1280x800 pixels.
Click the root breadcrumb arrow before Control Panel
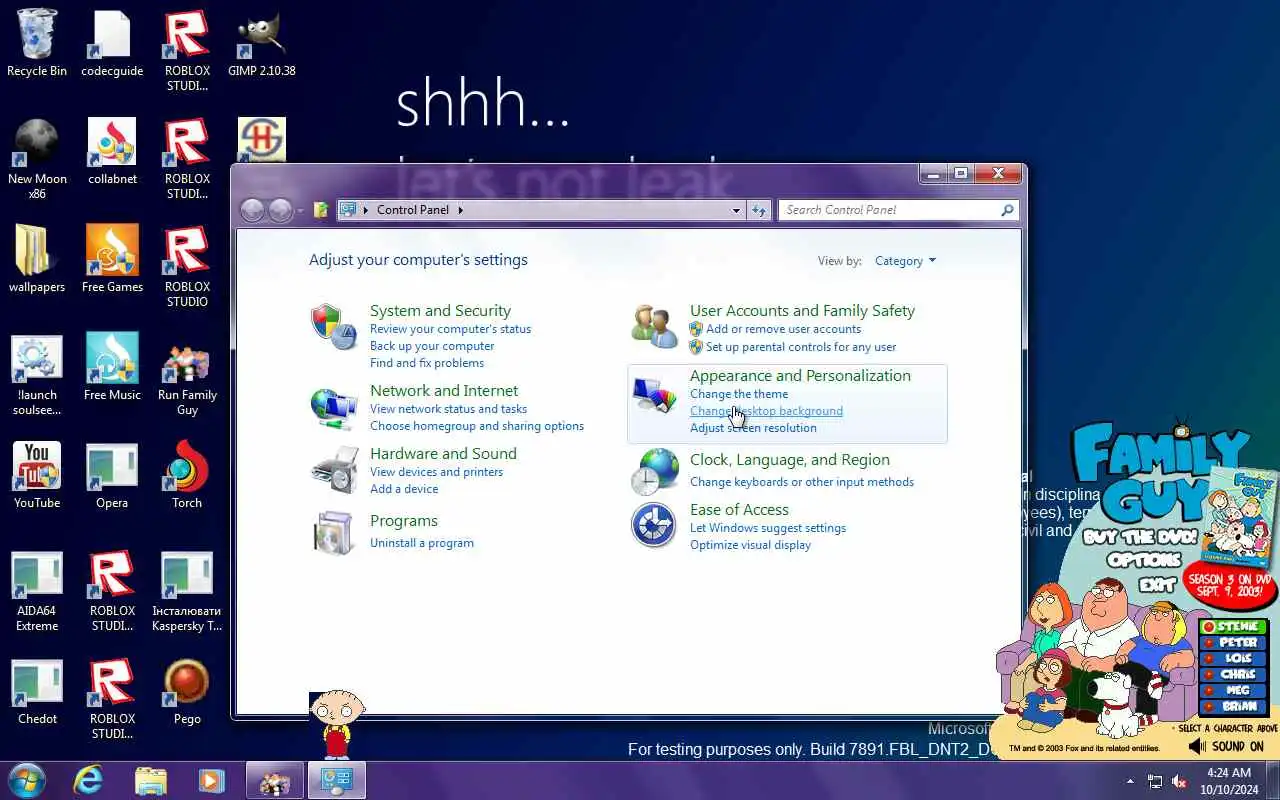[x=366, y=210]
